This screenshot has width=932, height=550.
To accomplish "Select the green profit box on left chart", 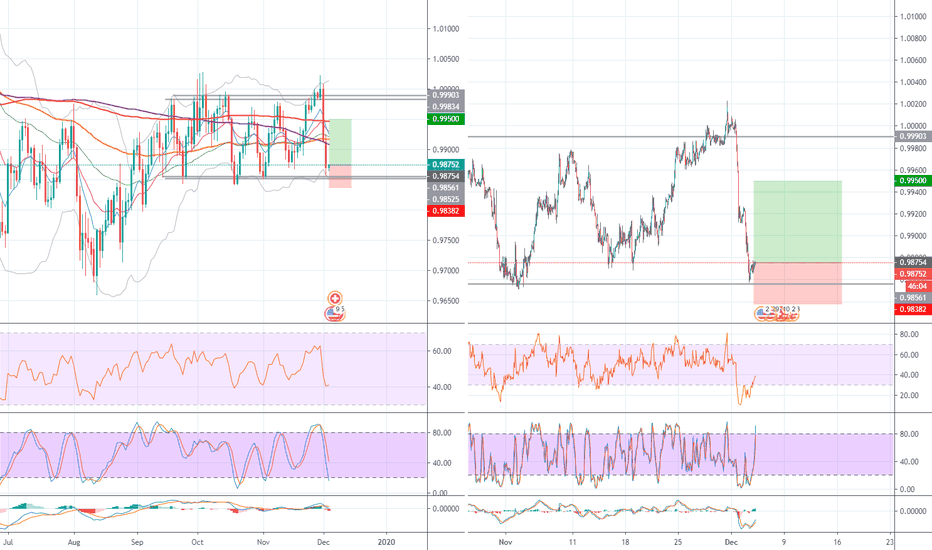I will point(340,141).
